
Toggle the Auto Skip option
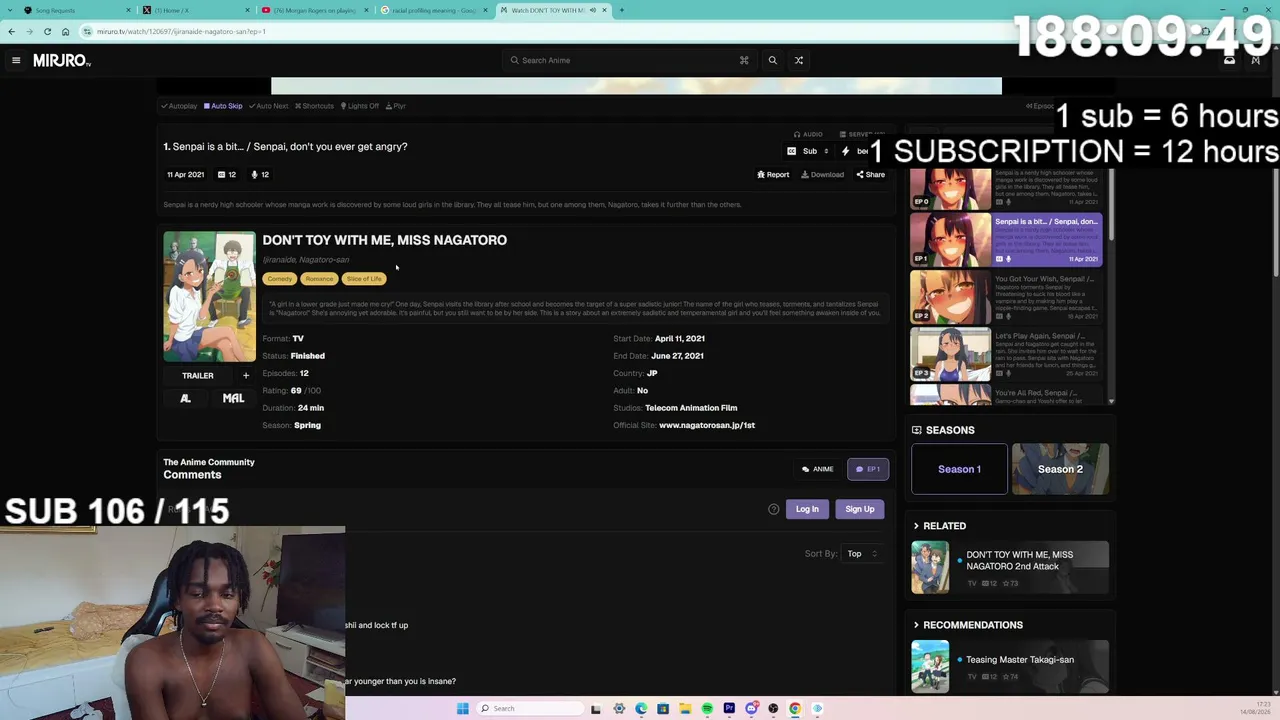click(223, 106)
